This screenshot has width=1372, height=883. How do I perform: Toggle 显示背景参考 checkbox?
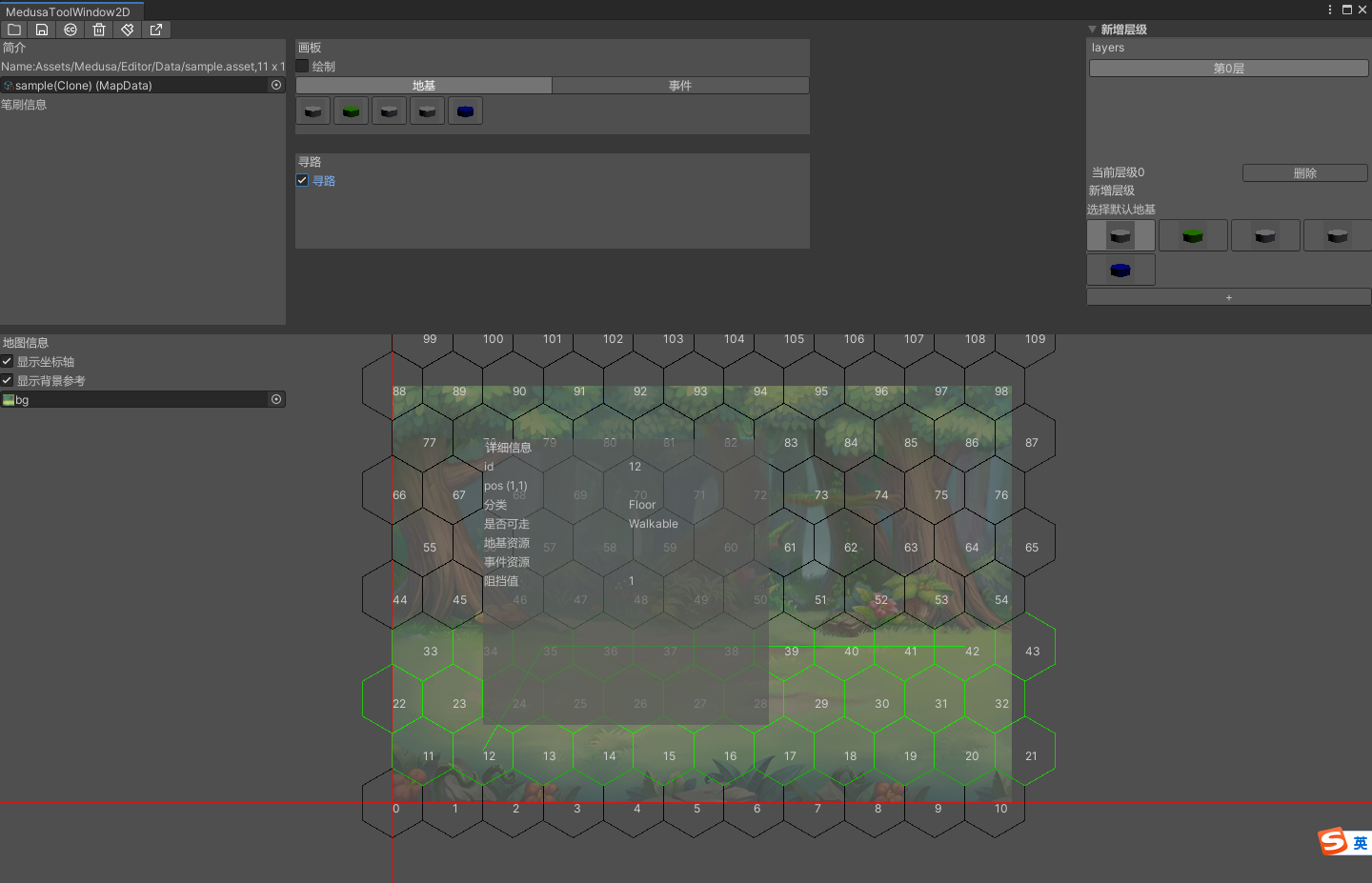click(x=7, y=380)
